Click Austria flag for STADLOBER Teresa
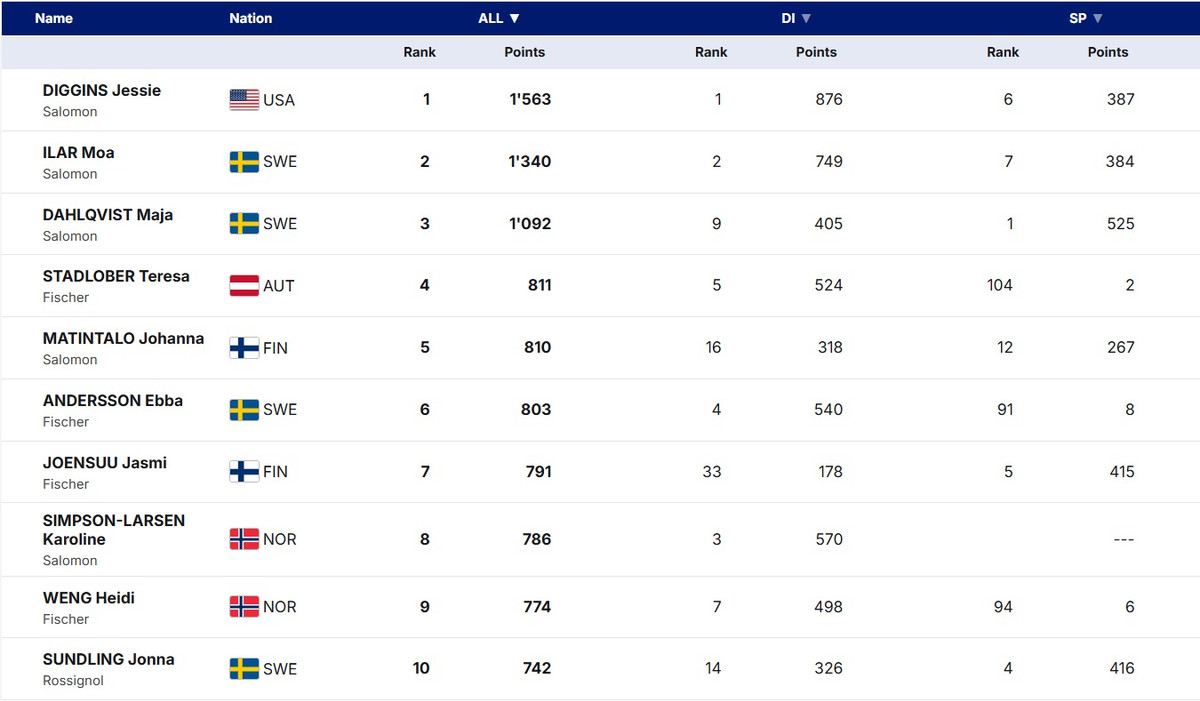Viewport: 1200px width, 701px height. coord(244,286)
